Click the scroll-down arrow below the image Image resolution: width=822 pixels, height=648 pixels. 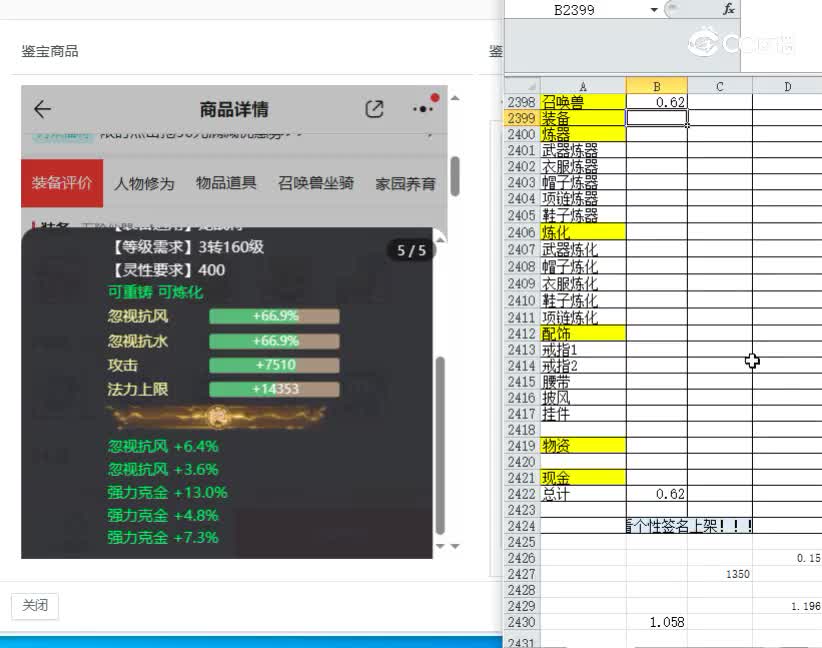click(440, 546)
